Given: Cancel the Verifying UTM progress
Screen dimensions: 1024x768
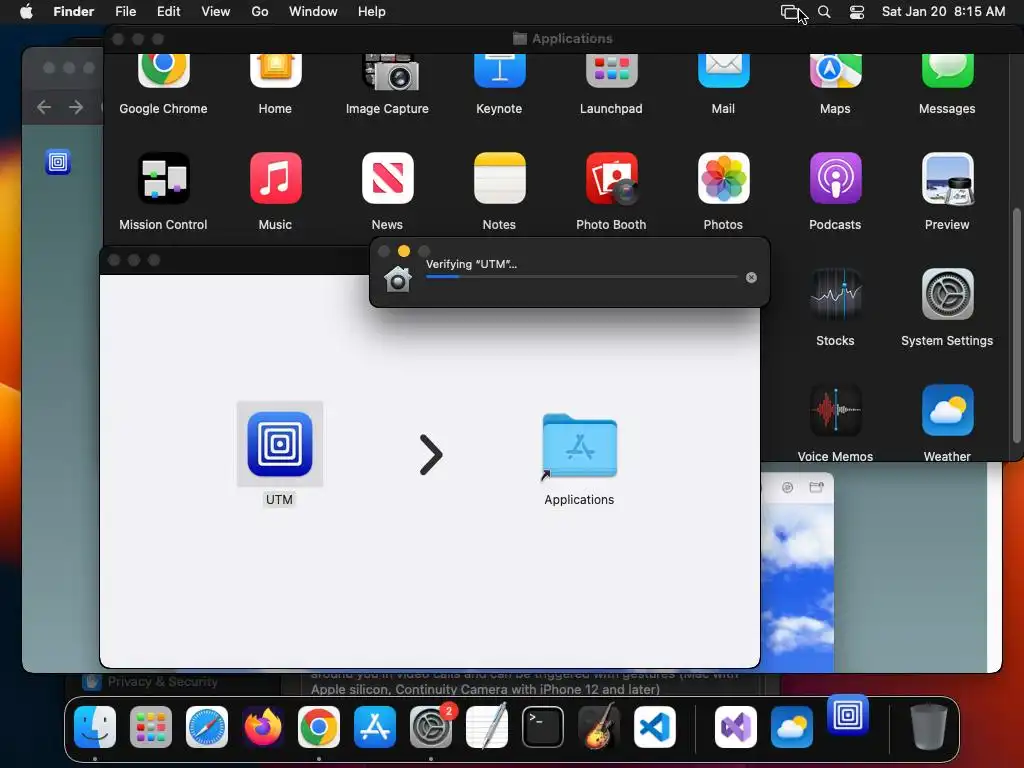Looking at the screenshot, I should tap(751, 278).
